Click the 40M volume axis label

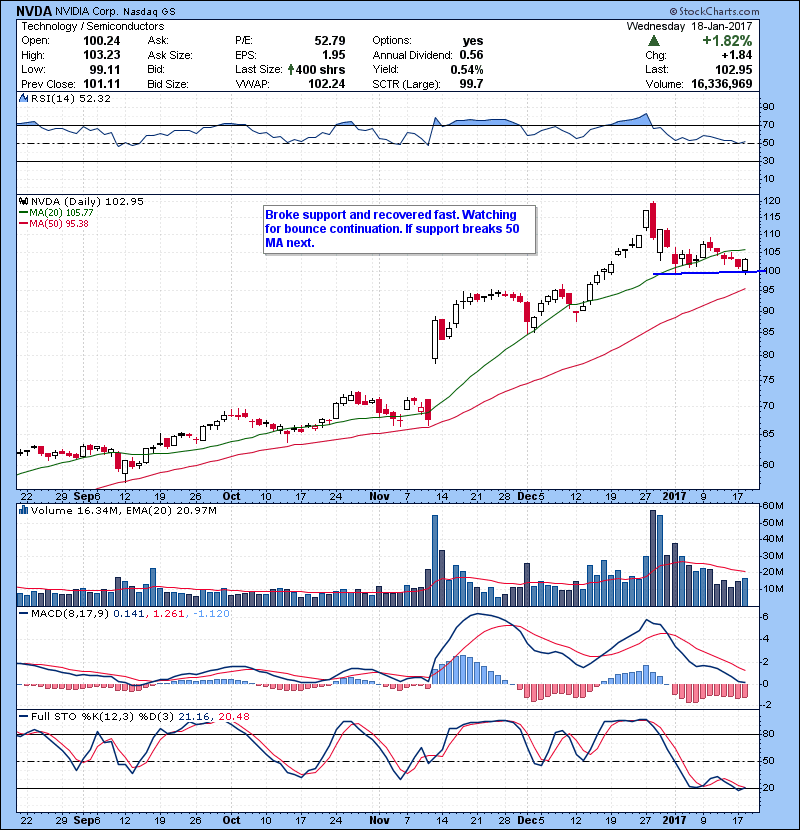(772, 539)
